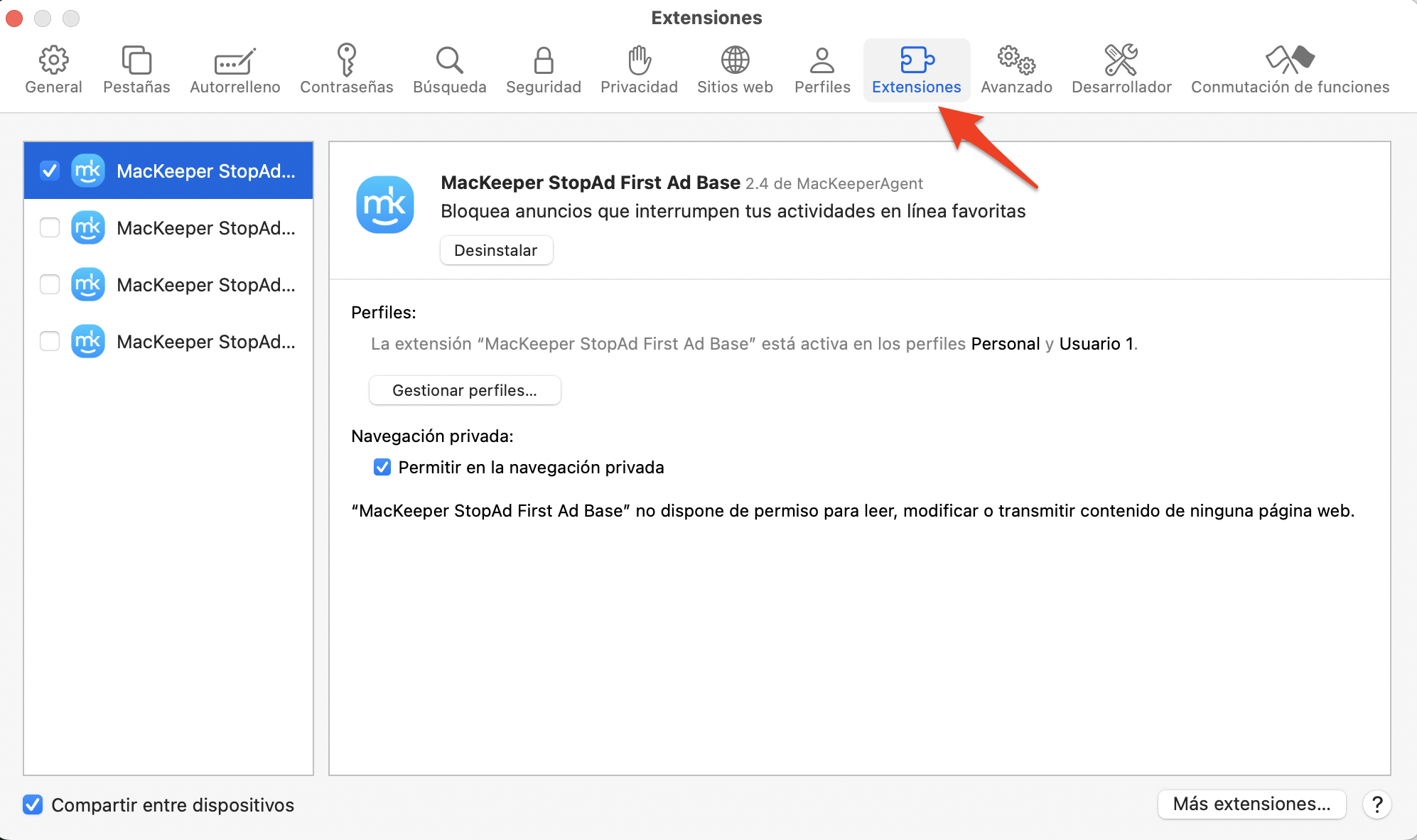Click the Más extensiones button
This screenshot has width=1417, height=840.
click(1251, 804)
